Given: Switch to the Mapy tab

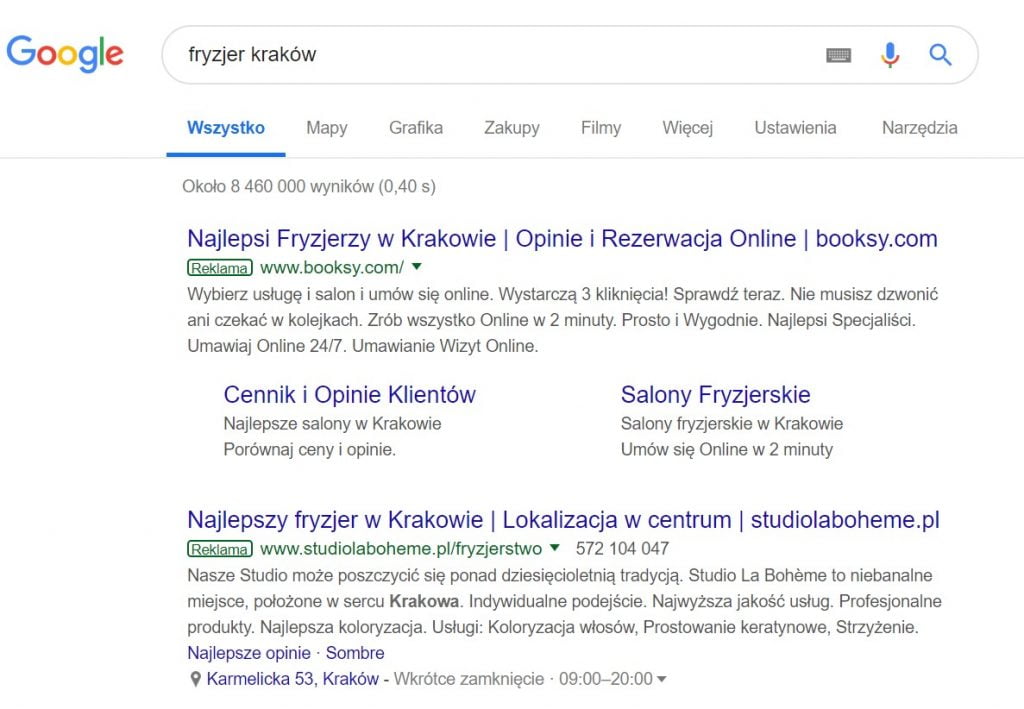Looking at the screenshot, I should 327,128.
